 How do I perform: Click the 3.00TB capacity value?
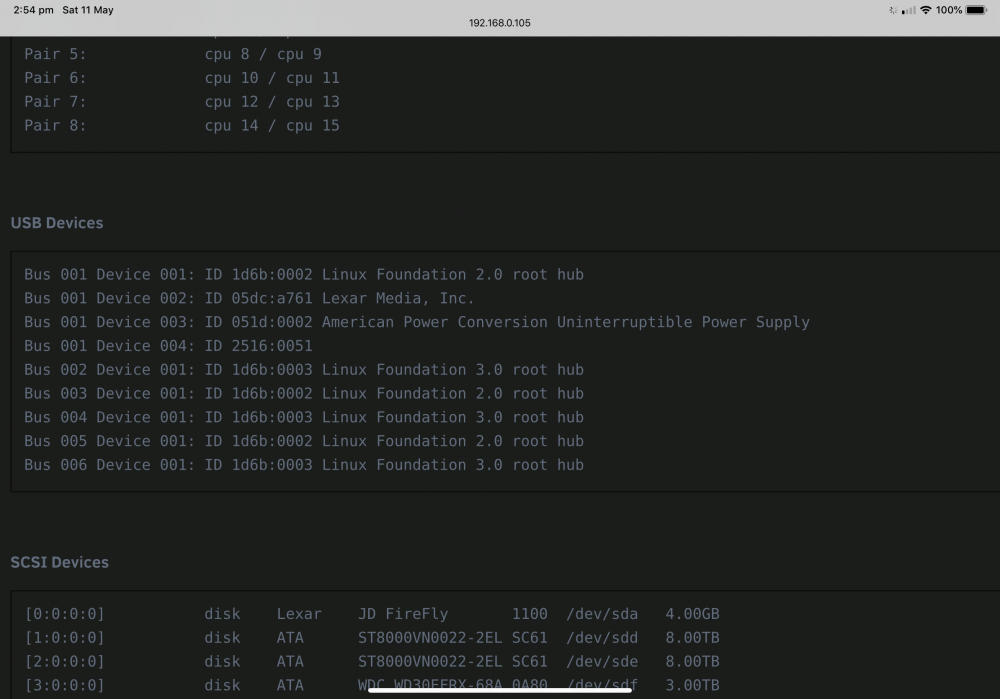pyautogui.click(x=692, y=685)
